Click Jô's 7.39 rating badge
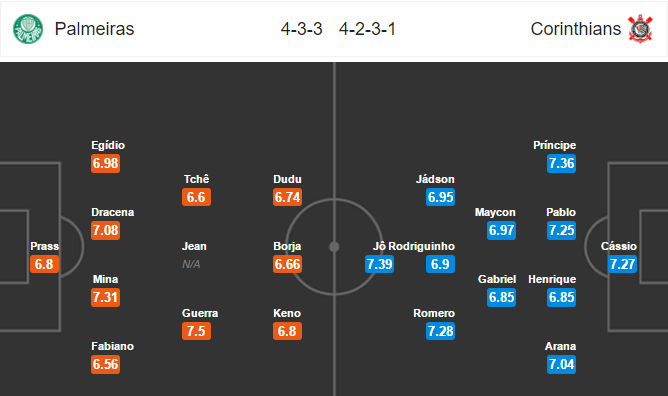The image size is (668, 396). [x=379, y=264]
